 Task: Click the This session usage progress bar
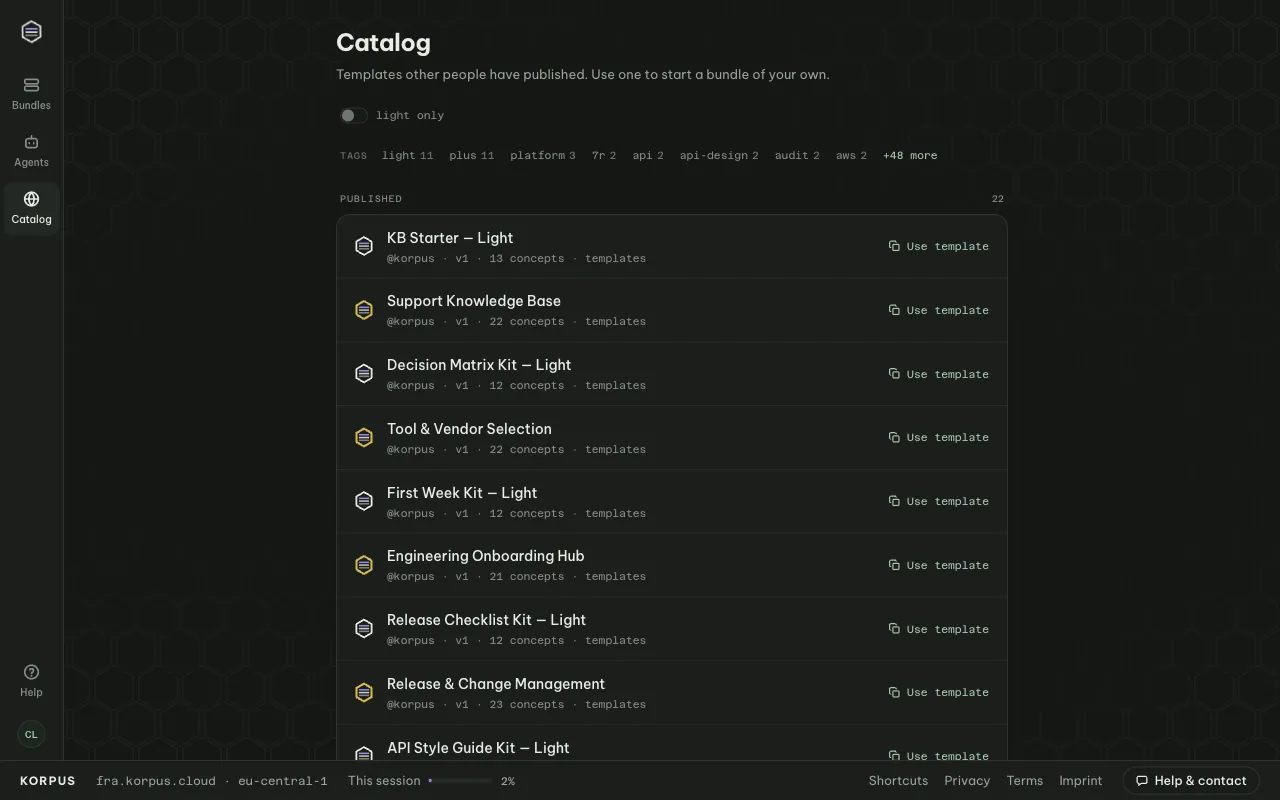tap(460, 781)
